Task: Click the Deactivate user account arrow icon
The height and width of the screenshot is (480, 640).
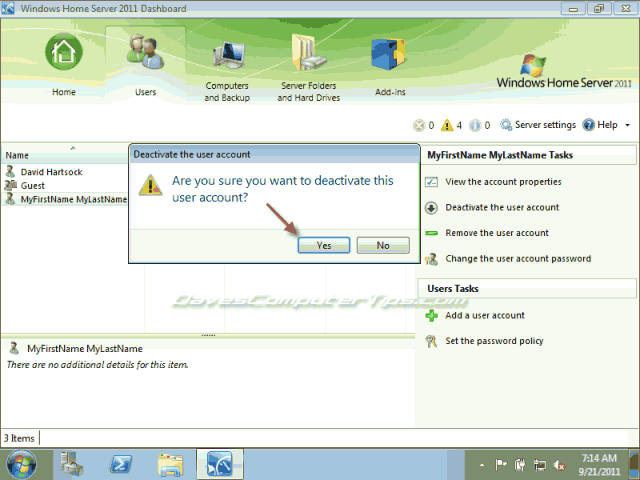Action: (x=431, y=208)
